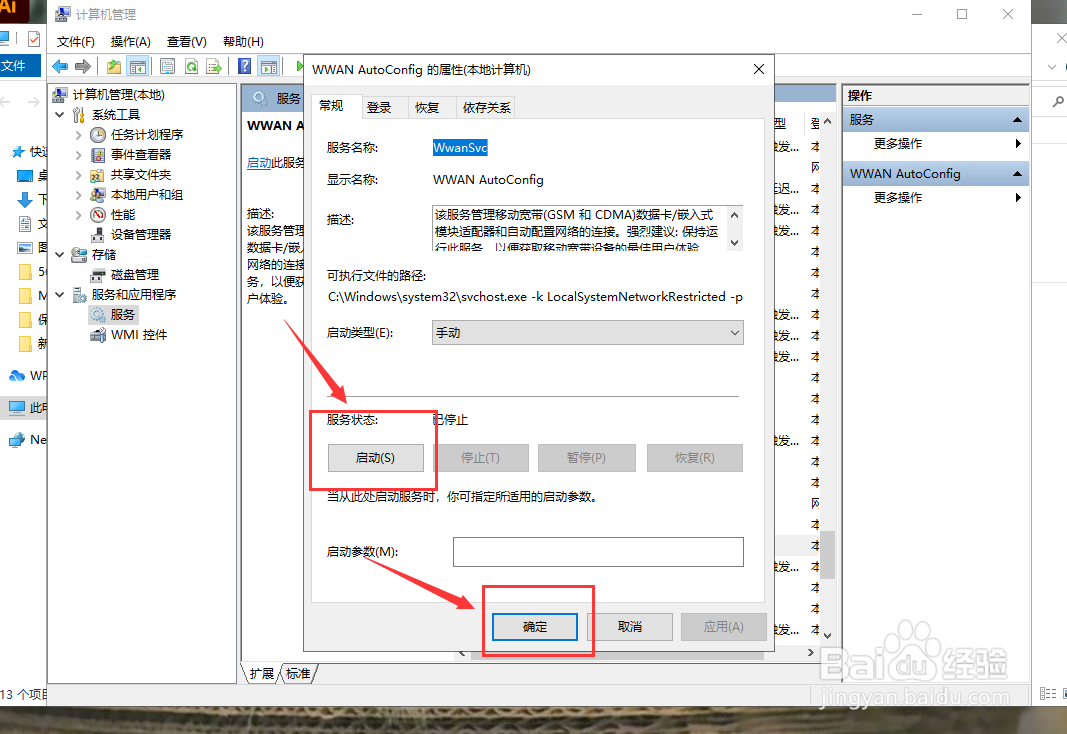Viewport: 1067px width, 734px height.
Task: Click the Back navigation arrow icon
Action: point(60,66)
